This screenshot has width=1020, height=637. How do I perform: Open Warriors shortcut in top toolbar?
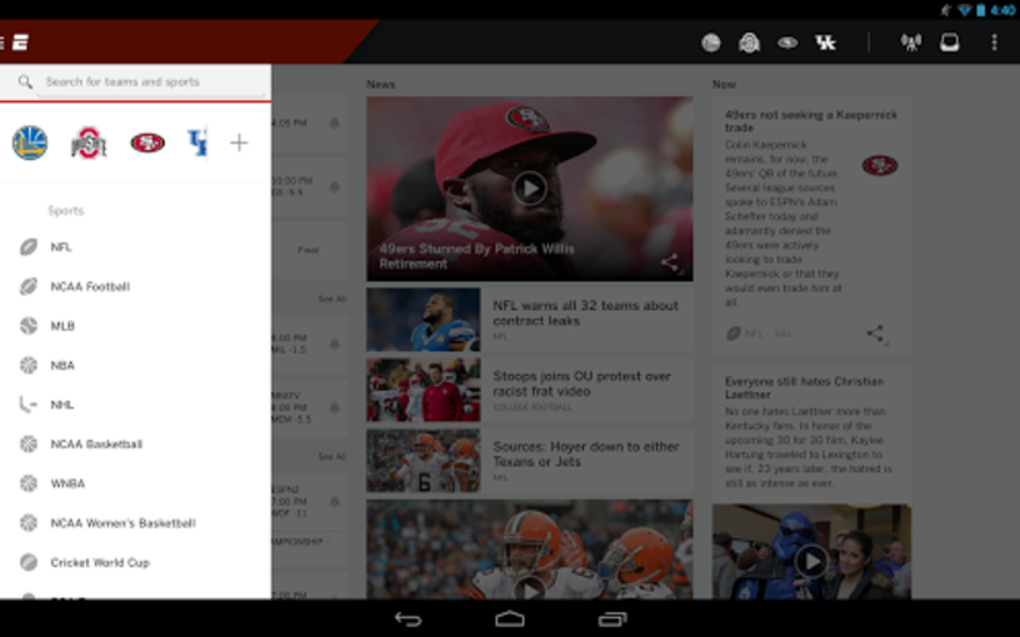pos(711,43)
